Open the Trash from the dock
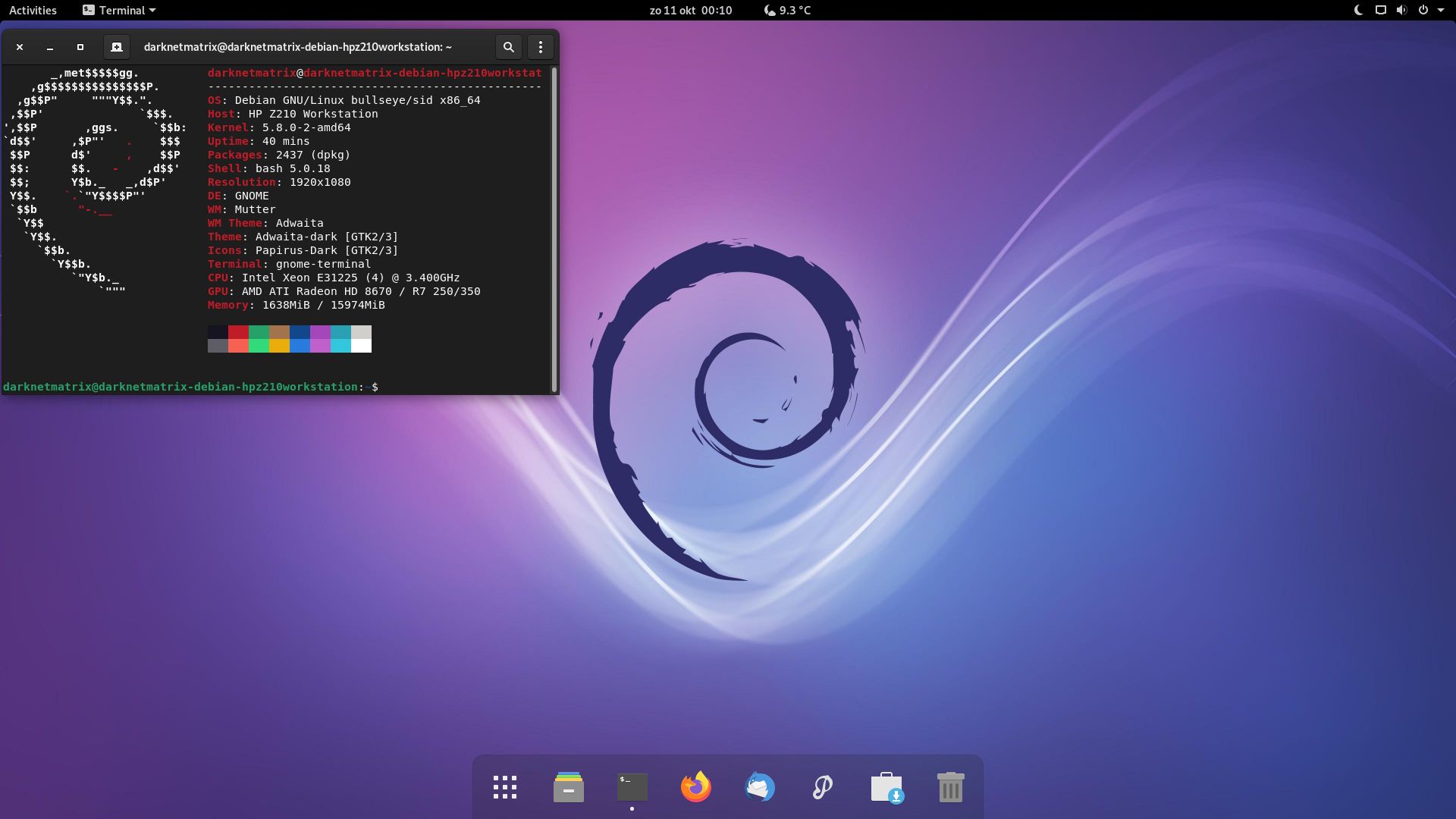The image size is (1456, 819). [951, 786]
